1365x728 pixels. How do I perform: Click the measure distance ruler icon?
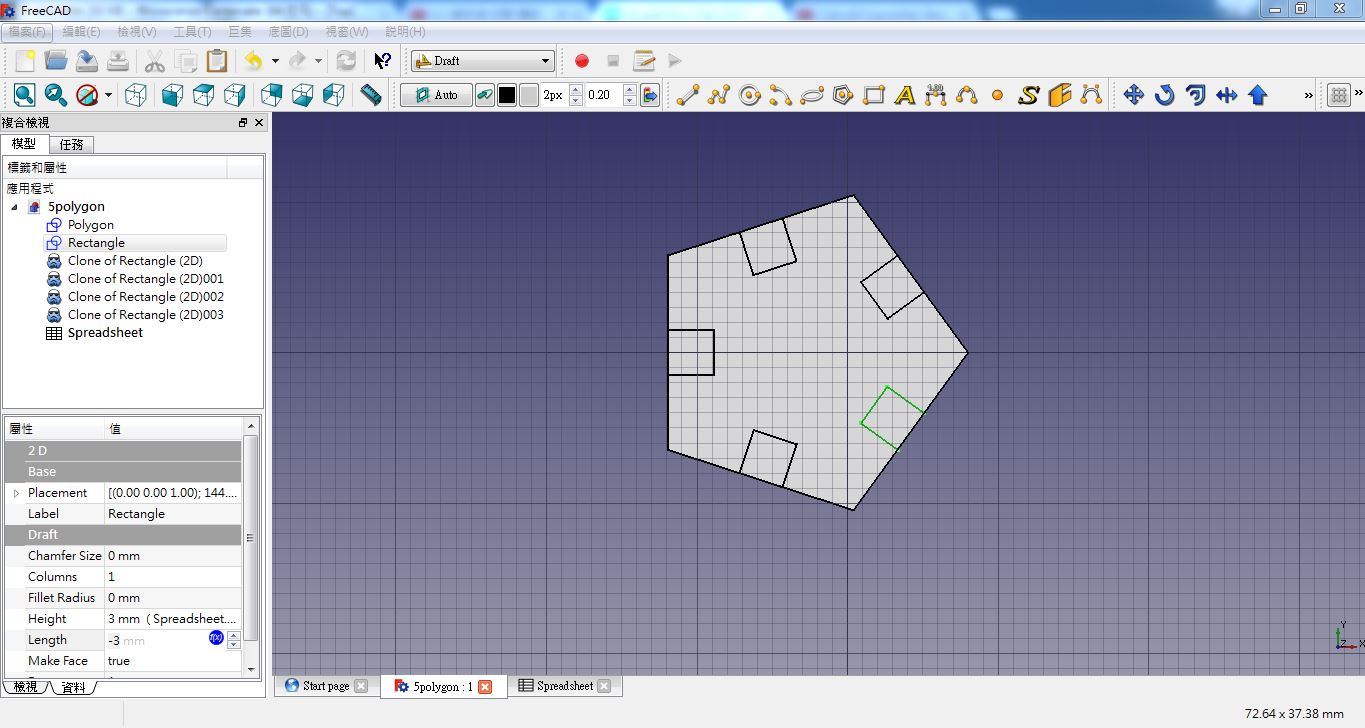point(371,95)
